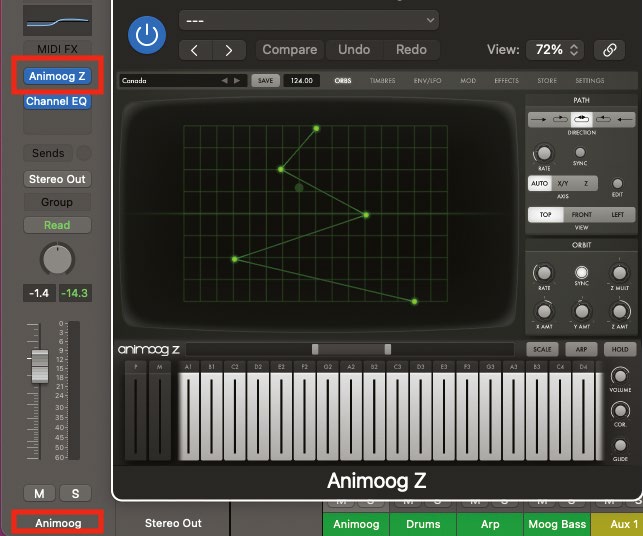Open the Sends slot

click(x=48, y=153)
